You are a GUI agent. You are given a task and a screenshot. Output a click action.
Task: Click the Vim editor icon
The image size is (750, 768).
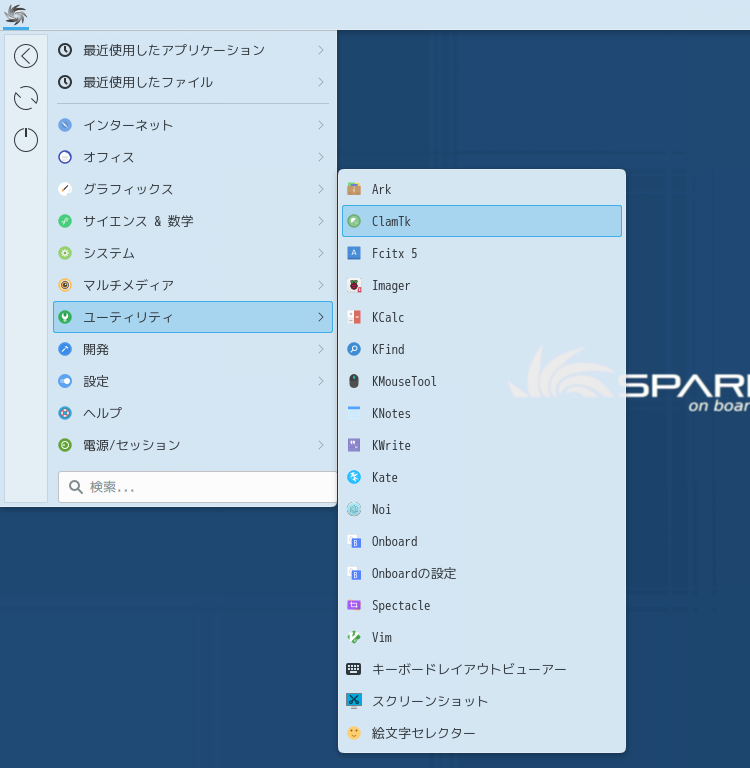tap(354, 637)
